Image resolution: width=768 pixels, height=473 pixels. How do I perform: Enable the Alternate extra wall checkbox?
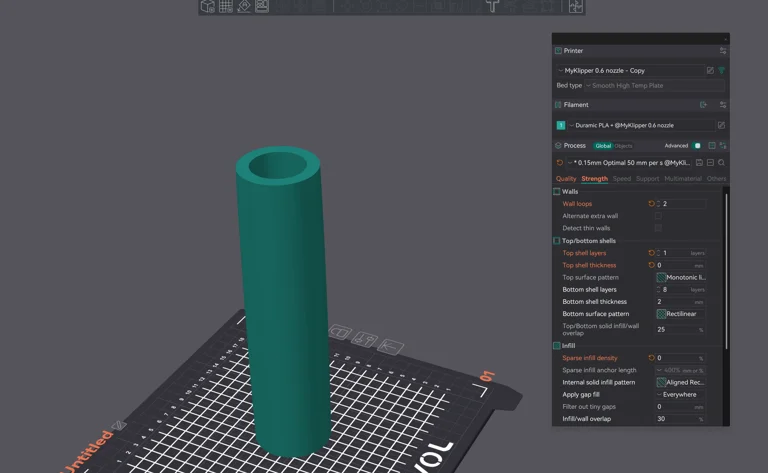[658, 216]
